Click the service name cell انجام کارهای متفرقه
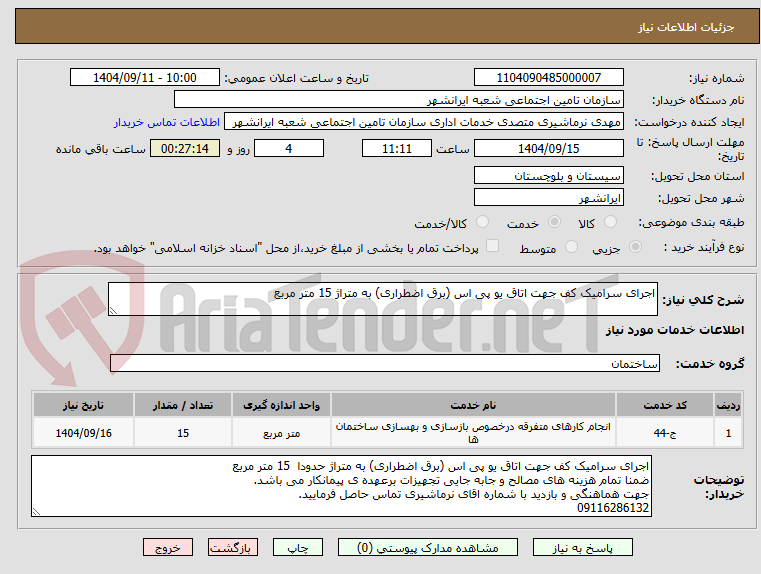Image resolution: width=761 pixels, height=574 pixels. click(473, 433)
